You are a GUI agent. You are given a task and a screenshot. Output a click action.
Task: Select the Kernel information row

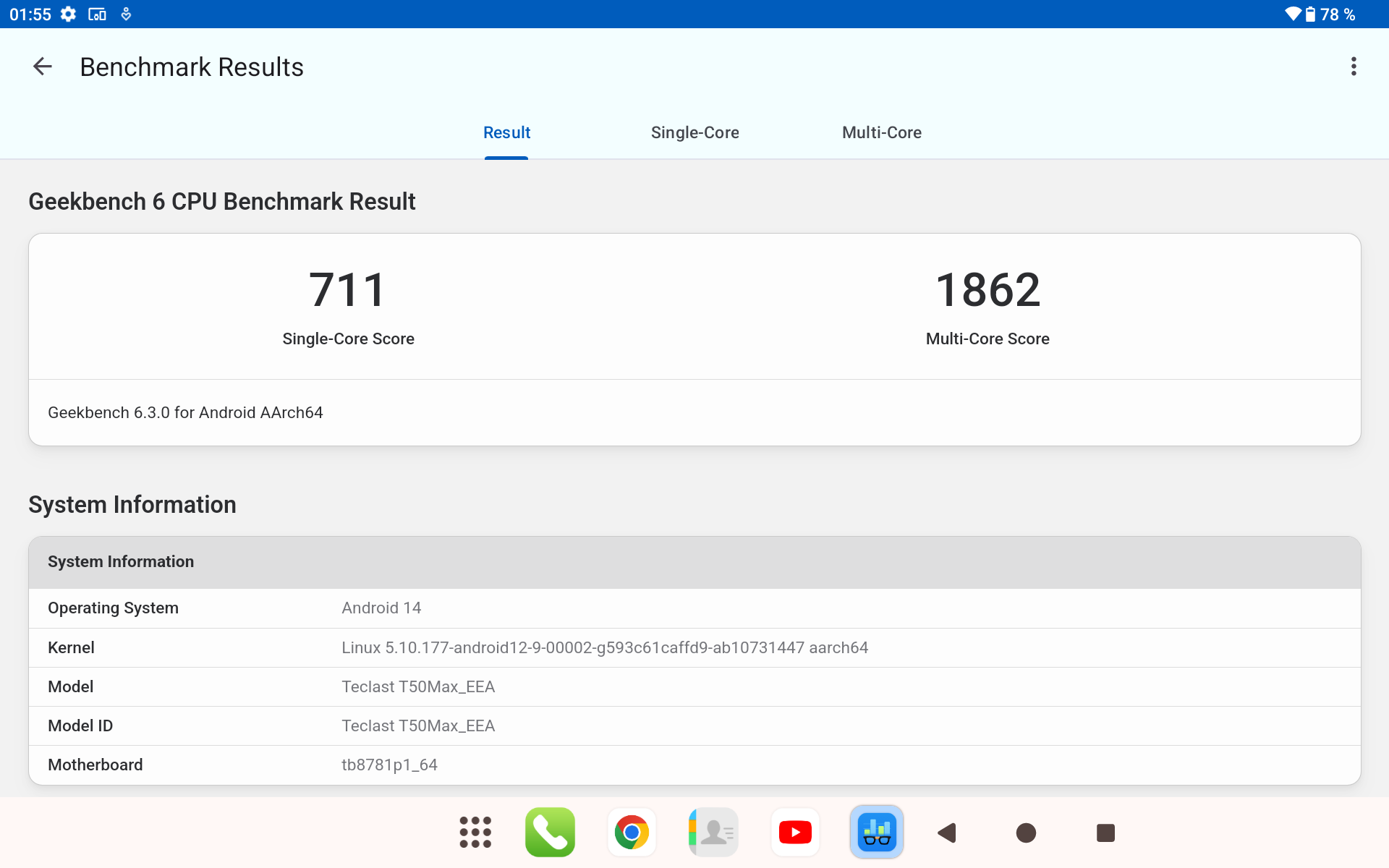694,647
